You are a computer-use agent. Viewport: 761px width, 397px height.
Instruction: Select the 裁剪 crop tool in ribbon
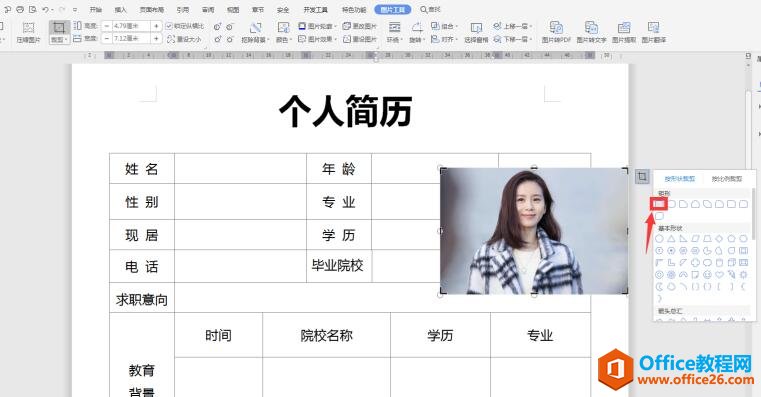pyautogui.click(x=59, y=32)
